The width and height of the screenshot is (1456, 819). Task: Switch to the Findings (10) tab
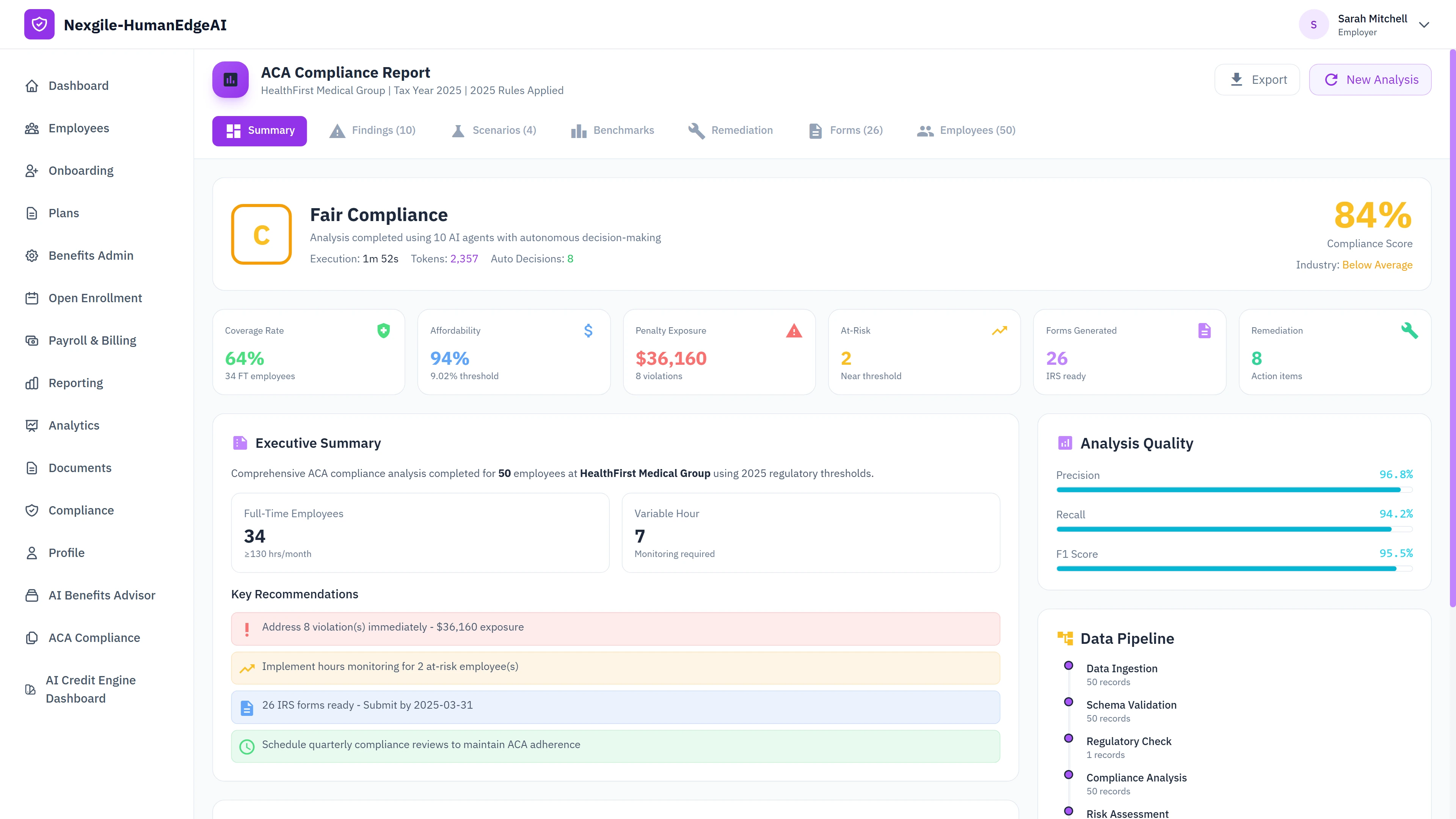(x=372, y=130)
